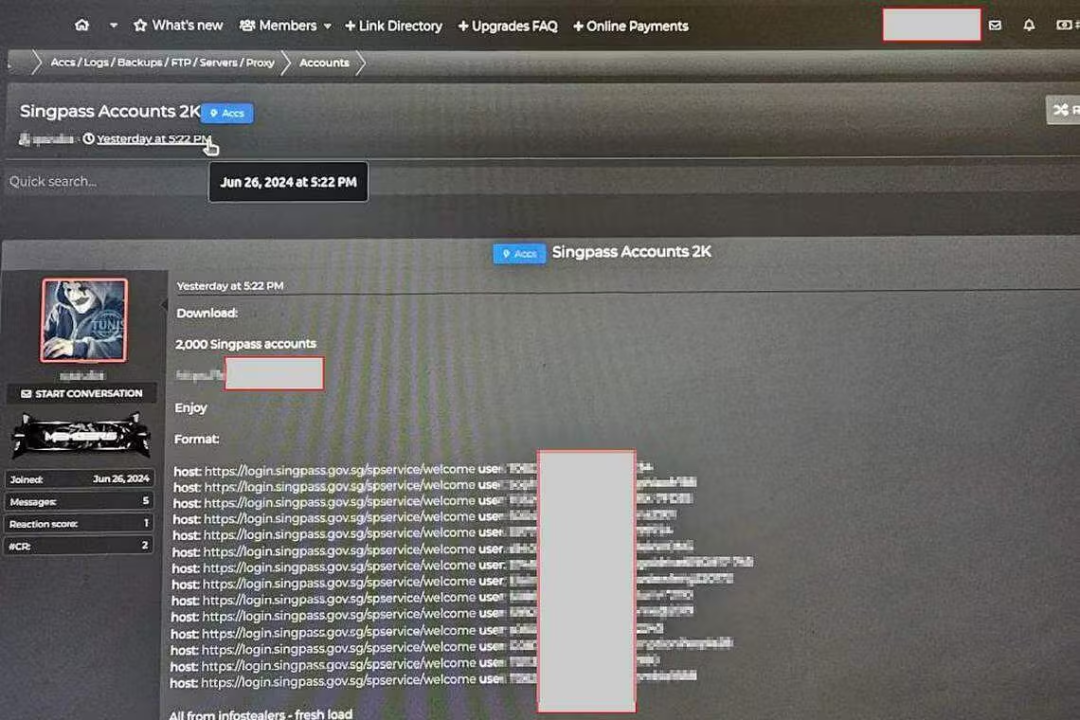Click the clock icon beside thread date

[x=88, y=138]
